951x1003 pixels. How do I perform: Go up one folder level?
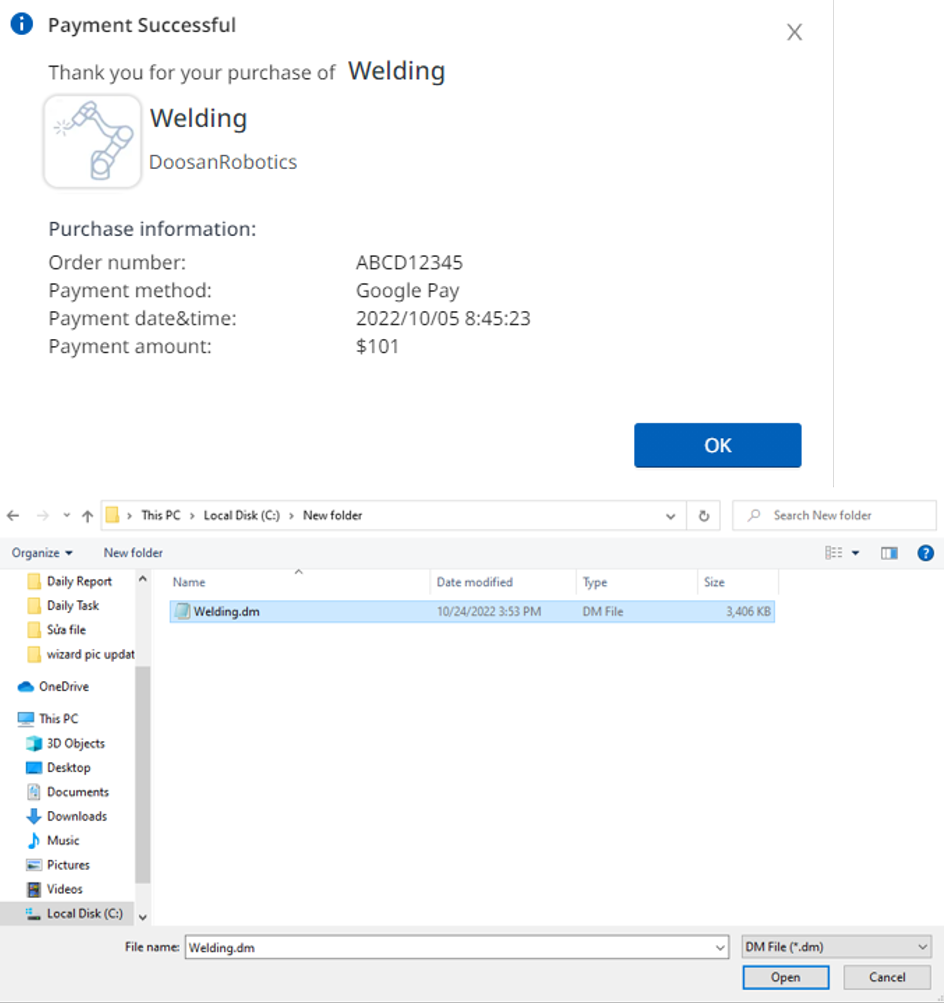pyautogui.click(x=88, y=516)
